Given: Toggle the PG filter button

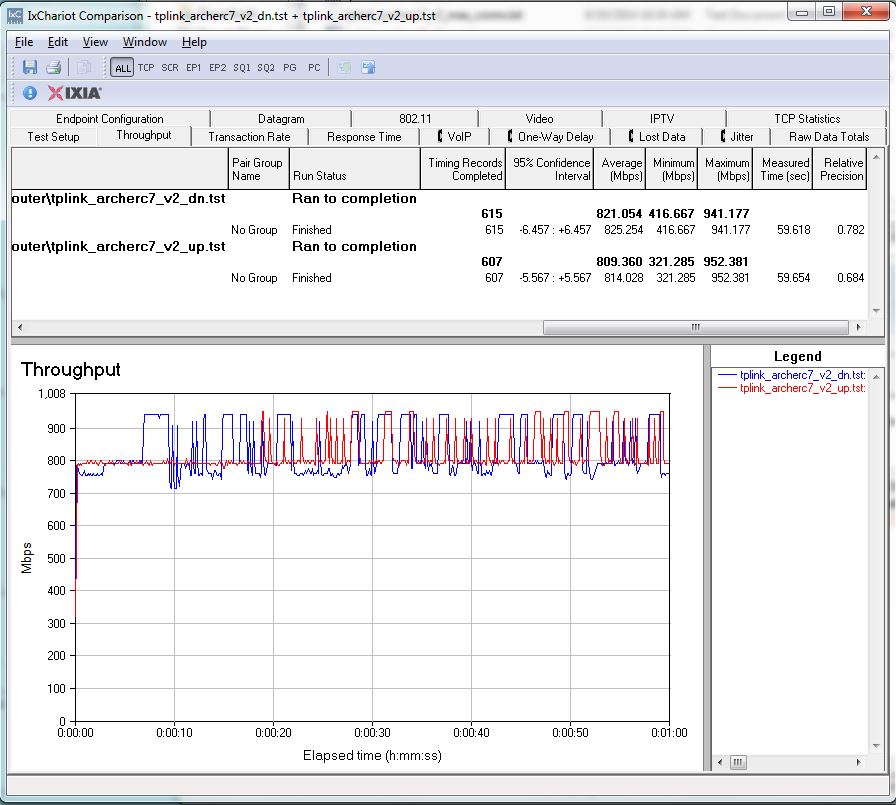Looking at the screenshot, I should tap(290, 67).
